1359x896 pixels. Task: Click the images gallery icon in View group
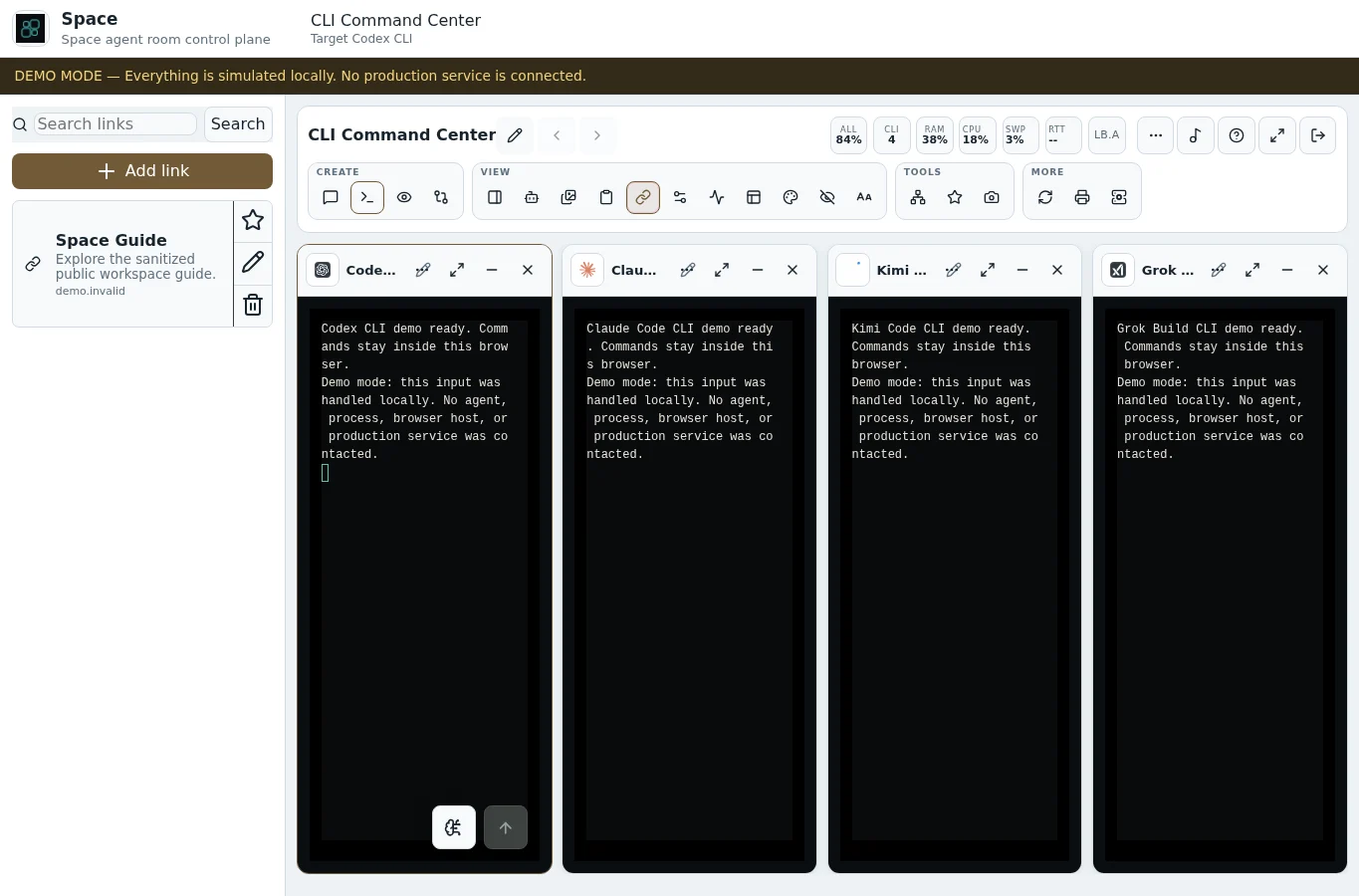(x=568, y=197)
